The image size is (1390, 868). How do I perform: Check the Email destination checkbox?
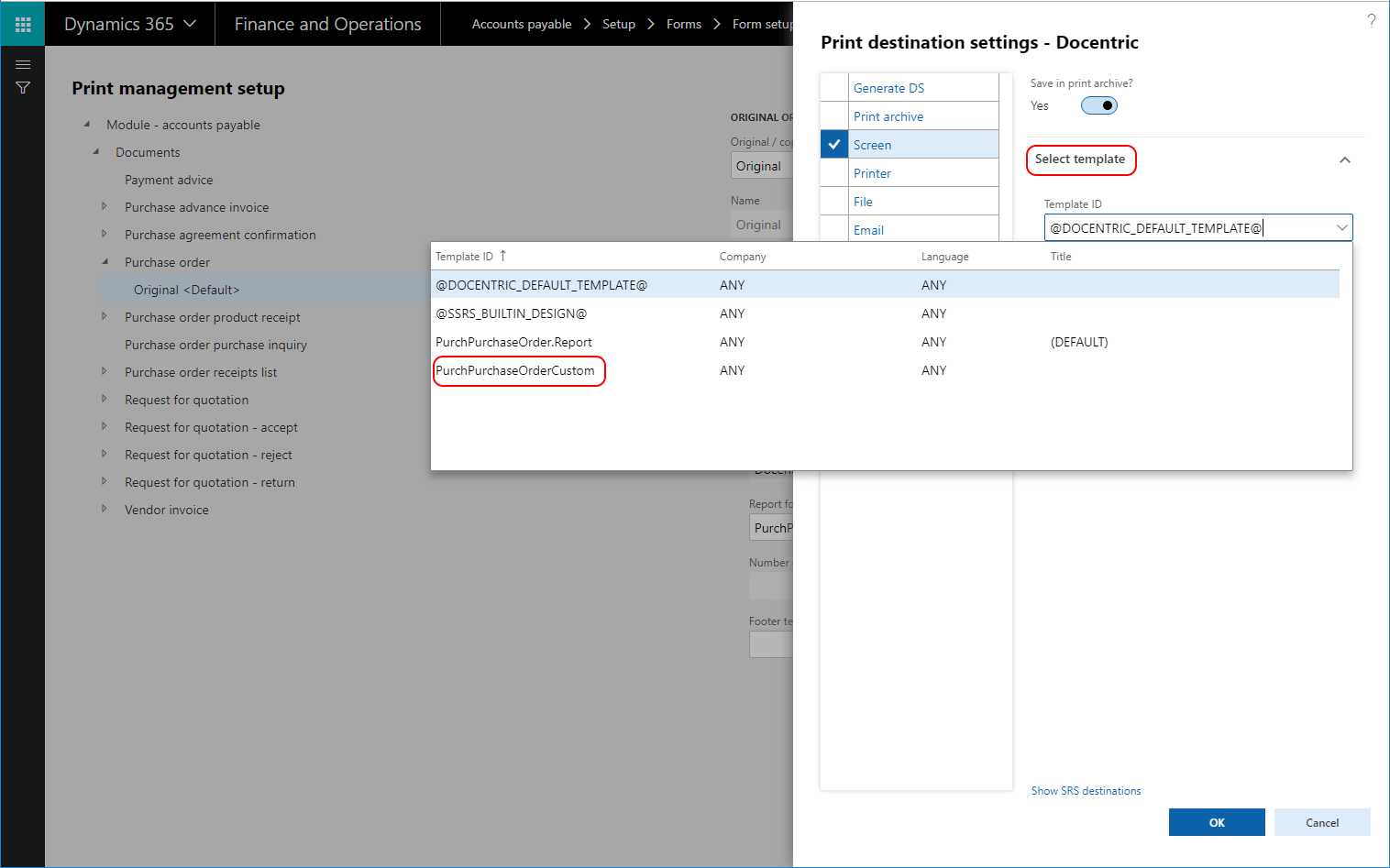(834, 229)
